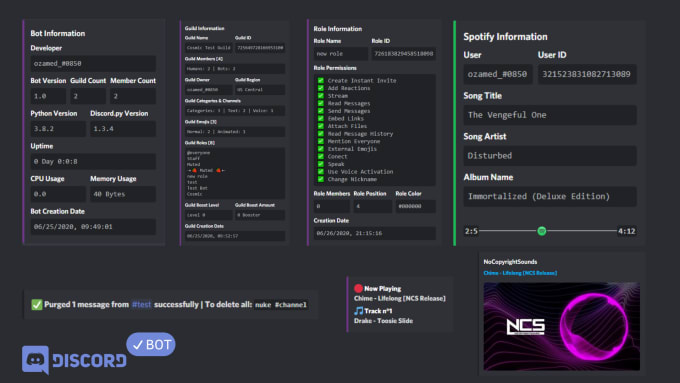Viewport: 680px width, 383px height.
Task: Click the Bot Version value 1.0
Action: click(x=48, y=96)
